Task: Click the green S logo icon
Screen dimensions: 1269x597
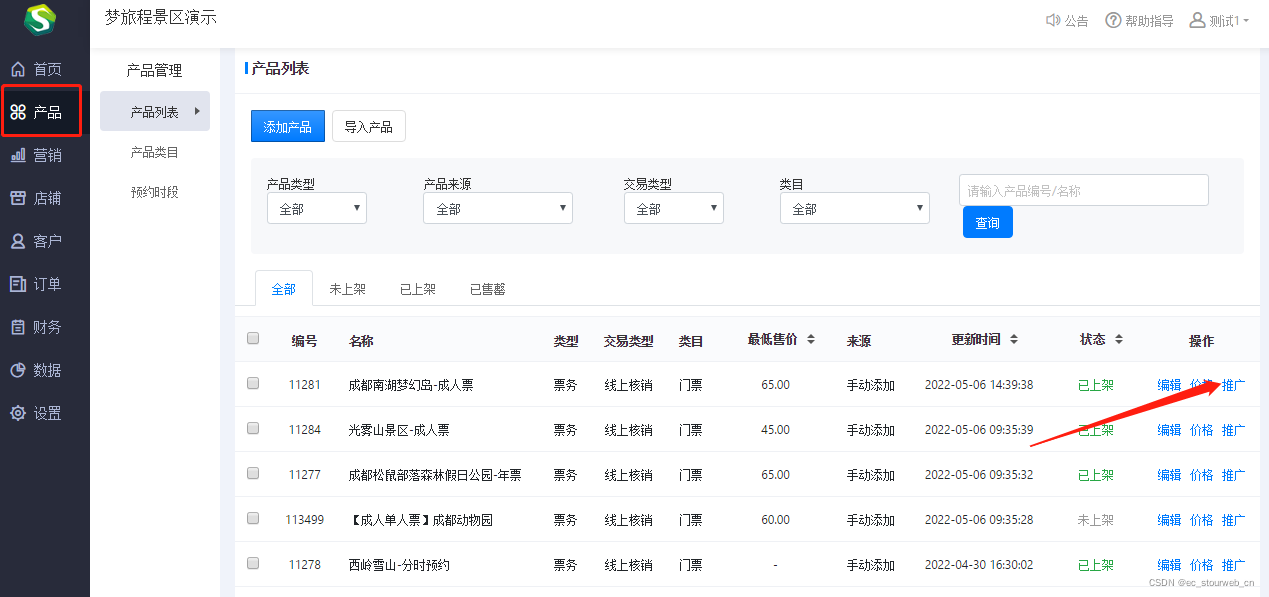Action: 41,20
